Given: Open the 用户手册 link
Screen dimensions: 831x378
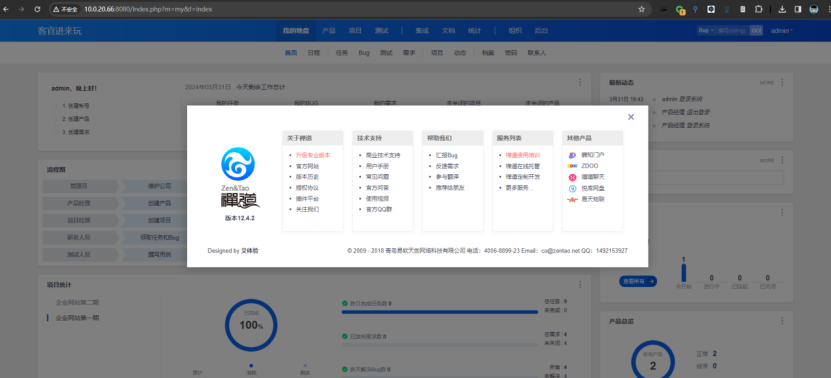Looking at the screenshot, I should coord(377,166).
